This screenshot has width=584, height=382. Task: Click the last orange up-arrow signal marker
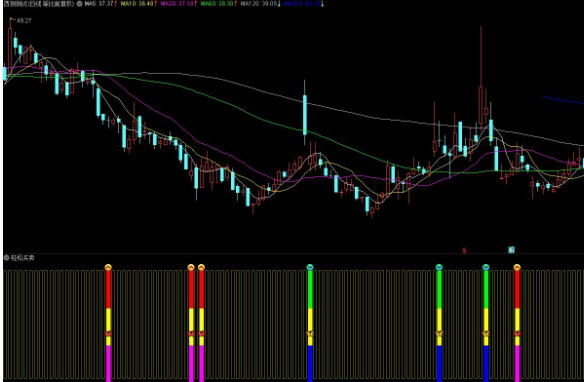click(x=517, y=267)
